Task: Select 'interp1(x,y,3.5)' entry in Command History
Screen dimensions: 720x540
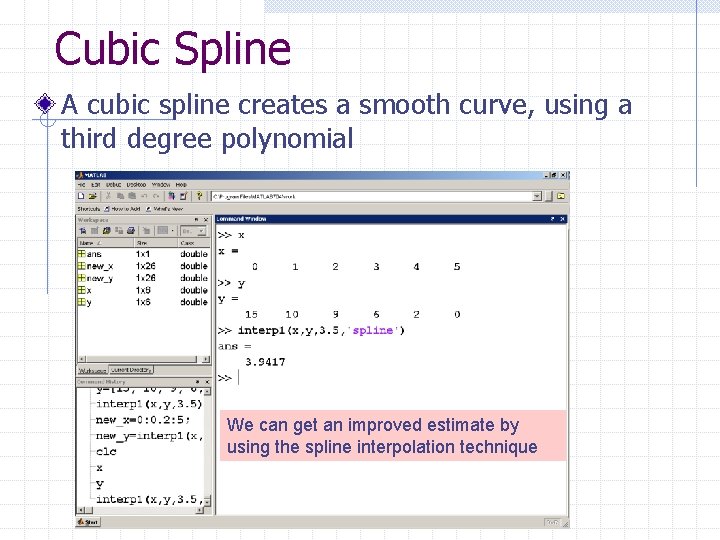Action: pyautogui.click(x=149, y=404)
